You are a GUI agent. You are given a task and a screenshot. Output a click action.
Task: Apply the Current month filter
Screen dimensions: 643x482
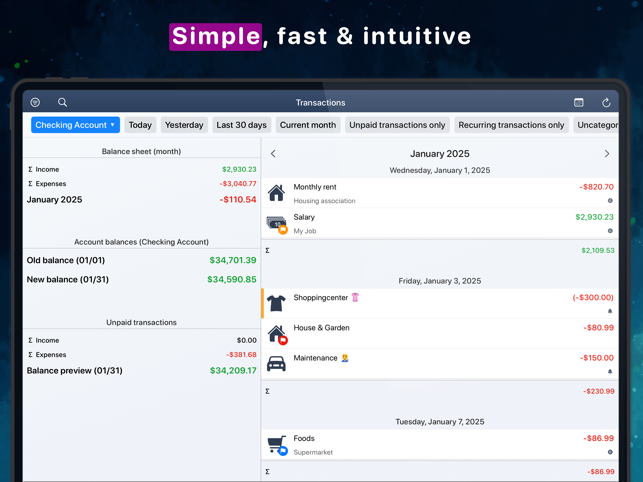pyautogui.click(x=308, y=125)
